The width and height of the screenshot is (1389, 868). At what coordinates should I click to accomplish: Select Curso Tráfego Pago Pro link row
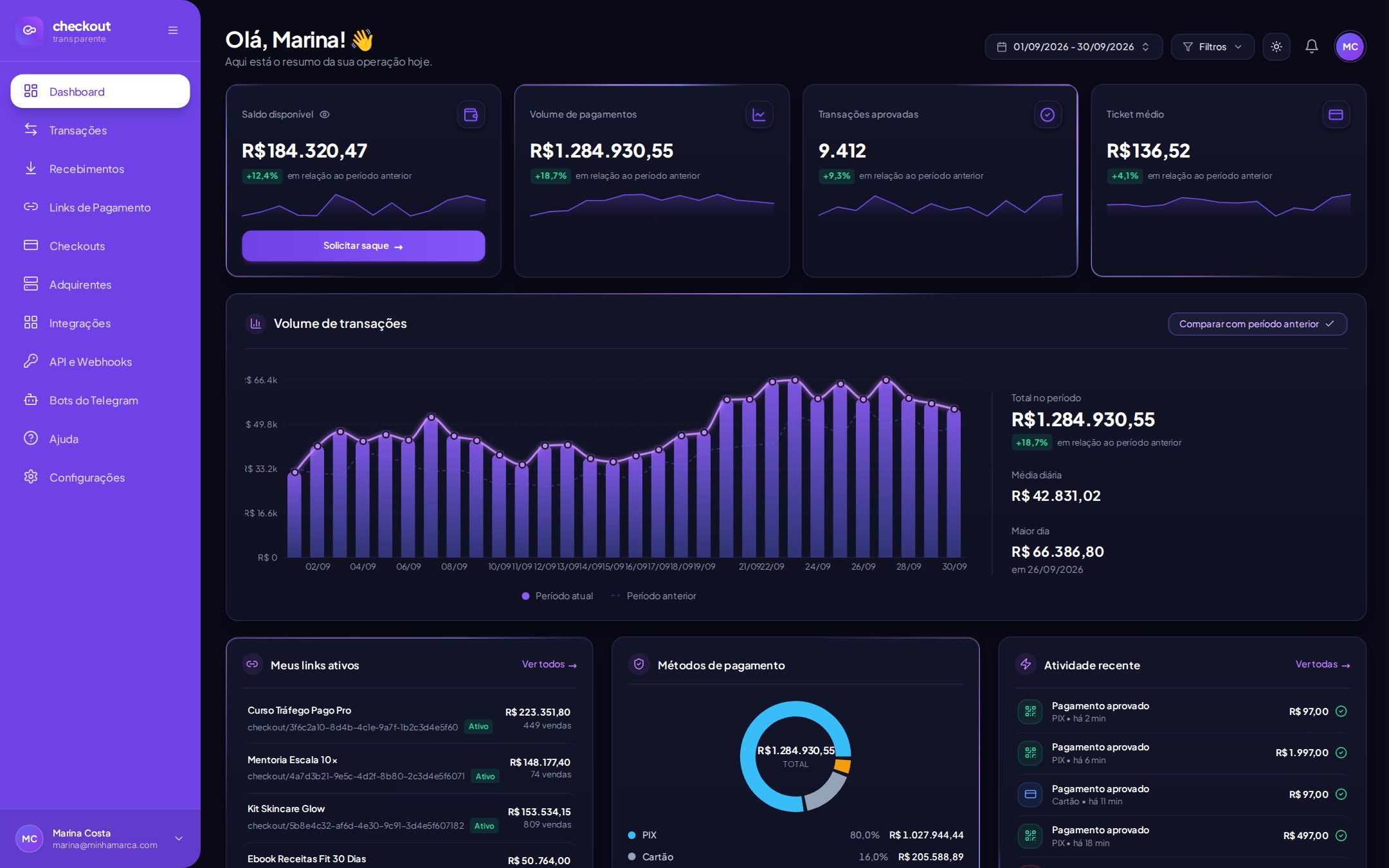click(x=409, y=719)
